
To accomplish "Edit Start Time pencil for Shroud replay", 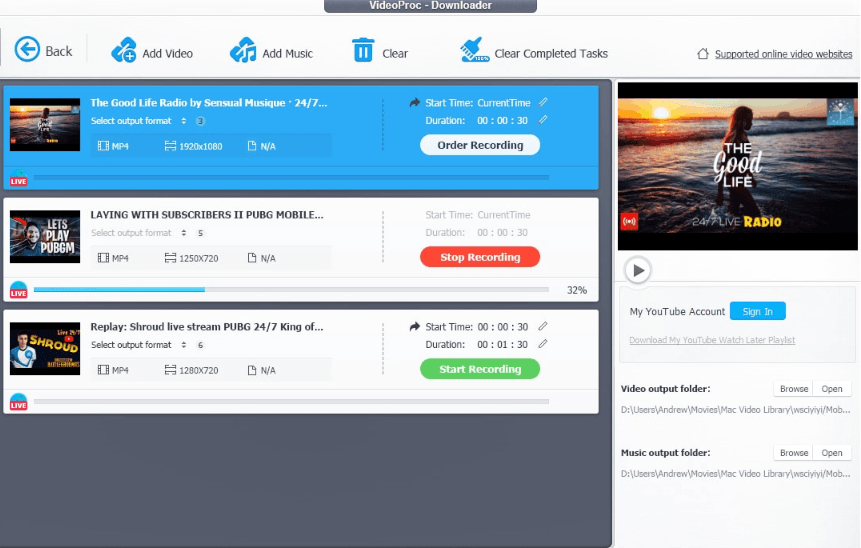I will click(543, 326).
